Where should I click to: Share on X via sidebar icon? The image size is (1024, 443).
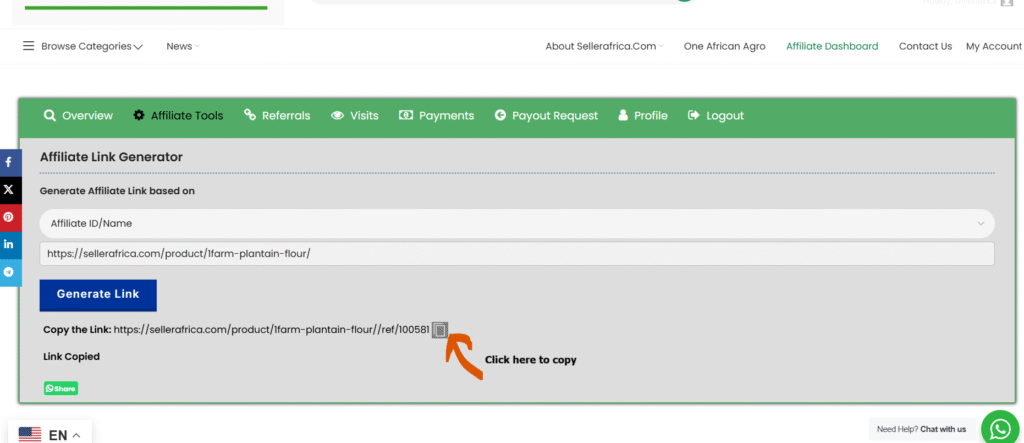pos(9,189)
